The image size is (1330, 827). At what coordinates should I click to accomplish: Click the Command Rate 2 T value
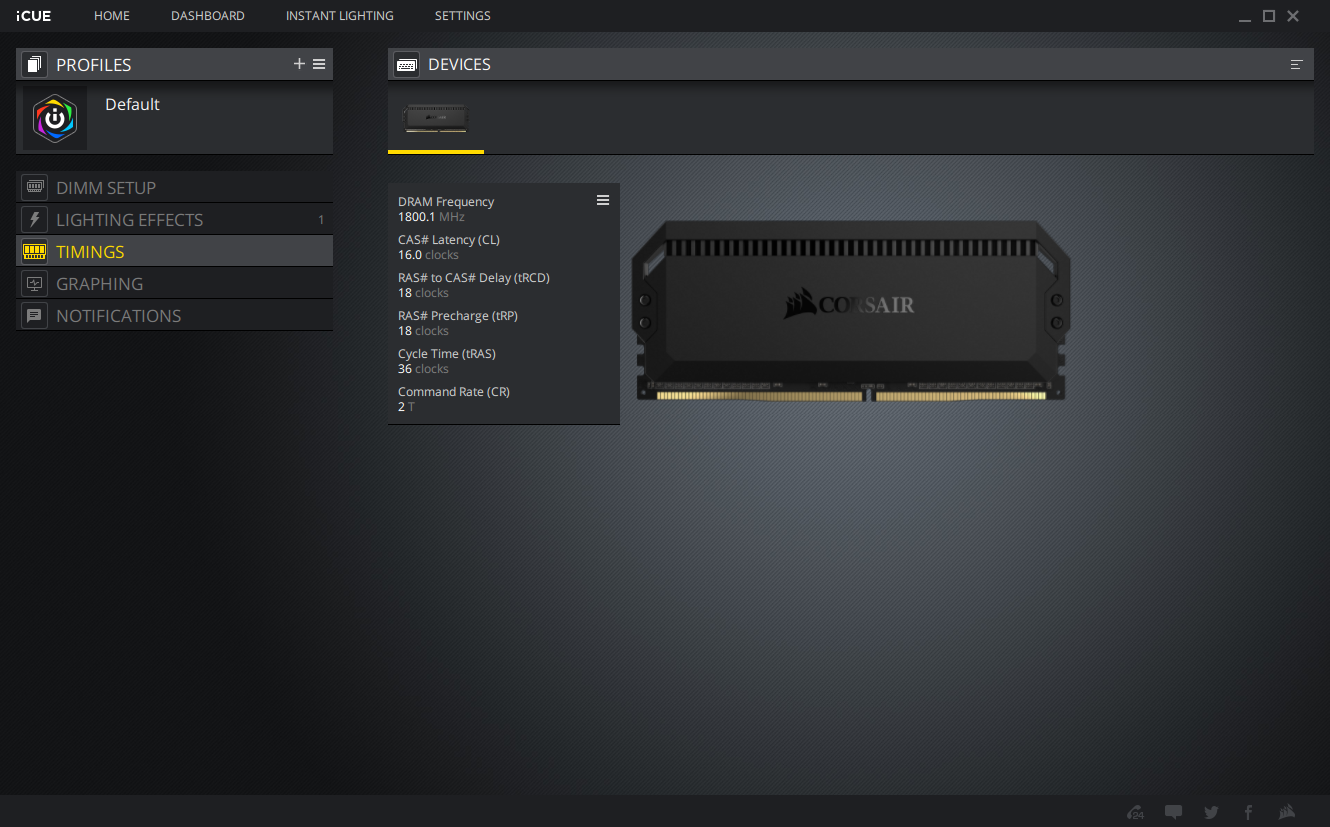click(x=406, y=406)
